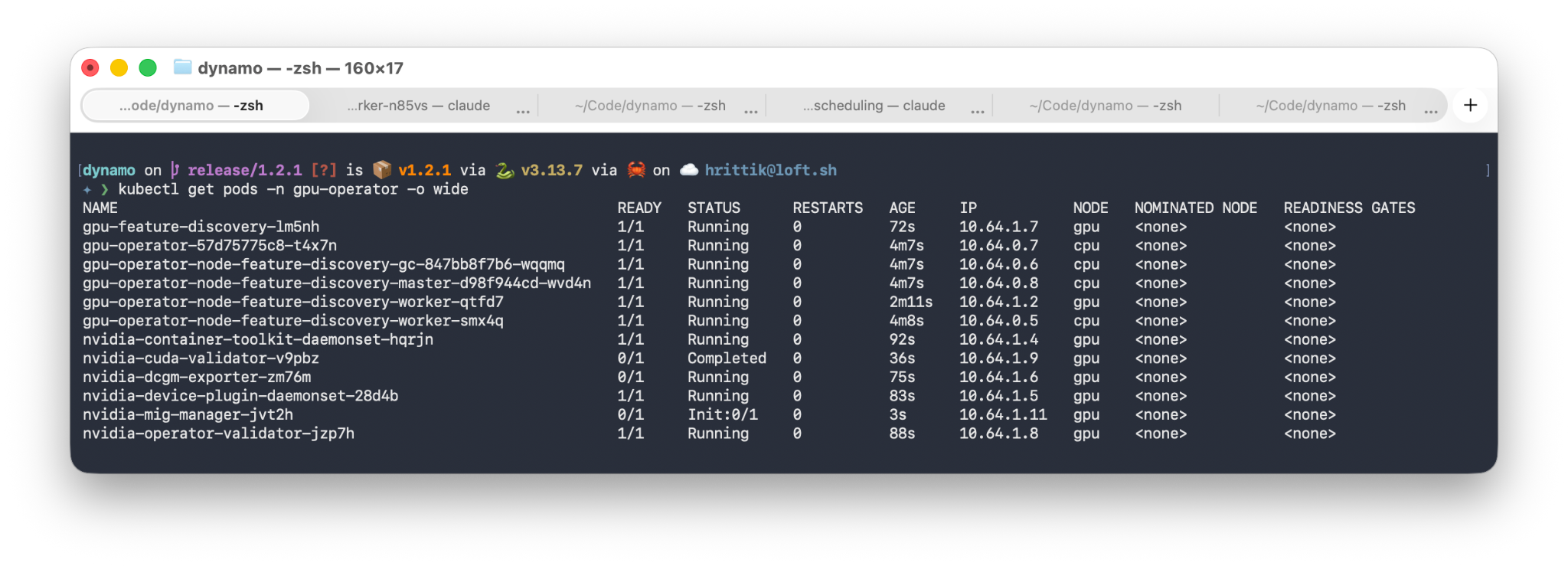Screen dimensions: 1568x566
Task: Click the AGE column header
Action: [902, 208]
